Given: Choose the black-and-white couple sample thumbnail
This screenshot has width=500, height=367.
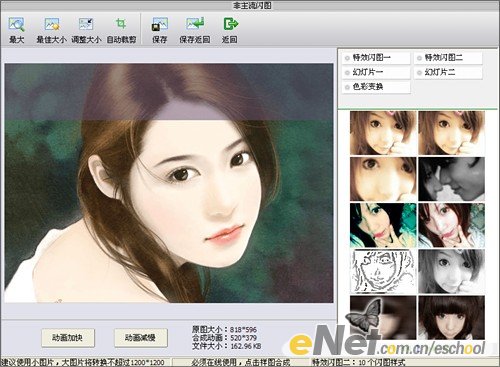Looking at the screenshot, I should (452, 179).
